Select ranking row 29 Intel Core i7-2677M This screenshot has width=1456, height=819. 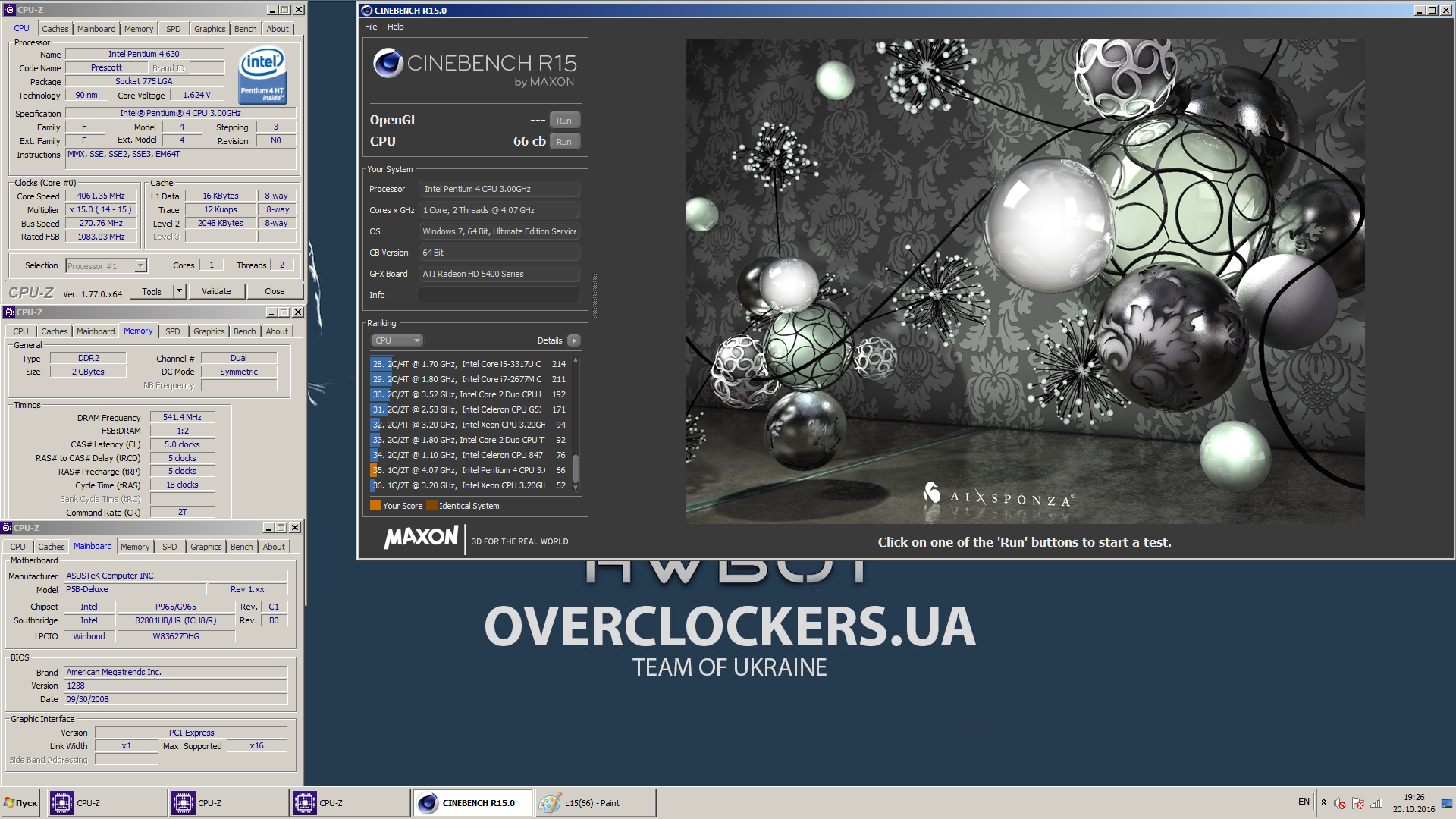point(470,379)
